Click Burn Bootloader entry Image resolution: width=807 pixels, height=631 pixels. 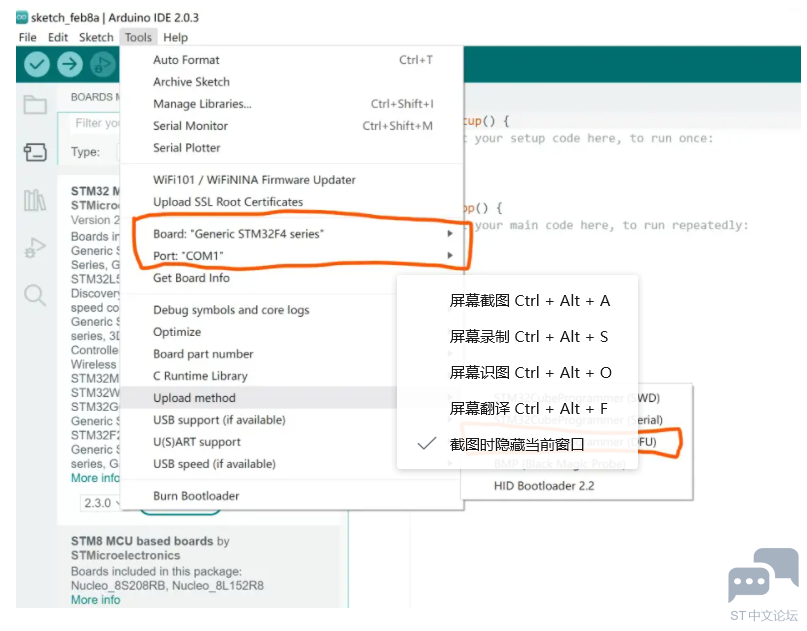pyautogui.click(x=292, y=496)
